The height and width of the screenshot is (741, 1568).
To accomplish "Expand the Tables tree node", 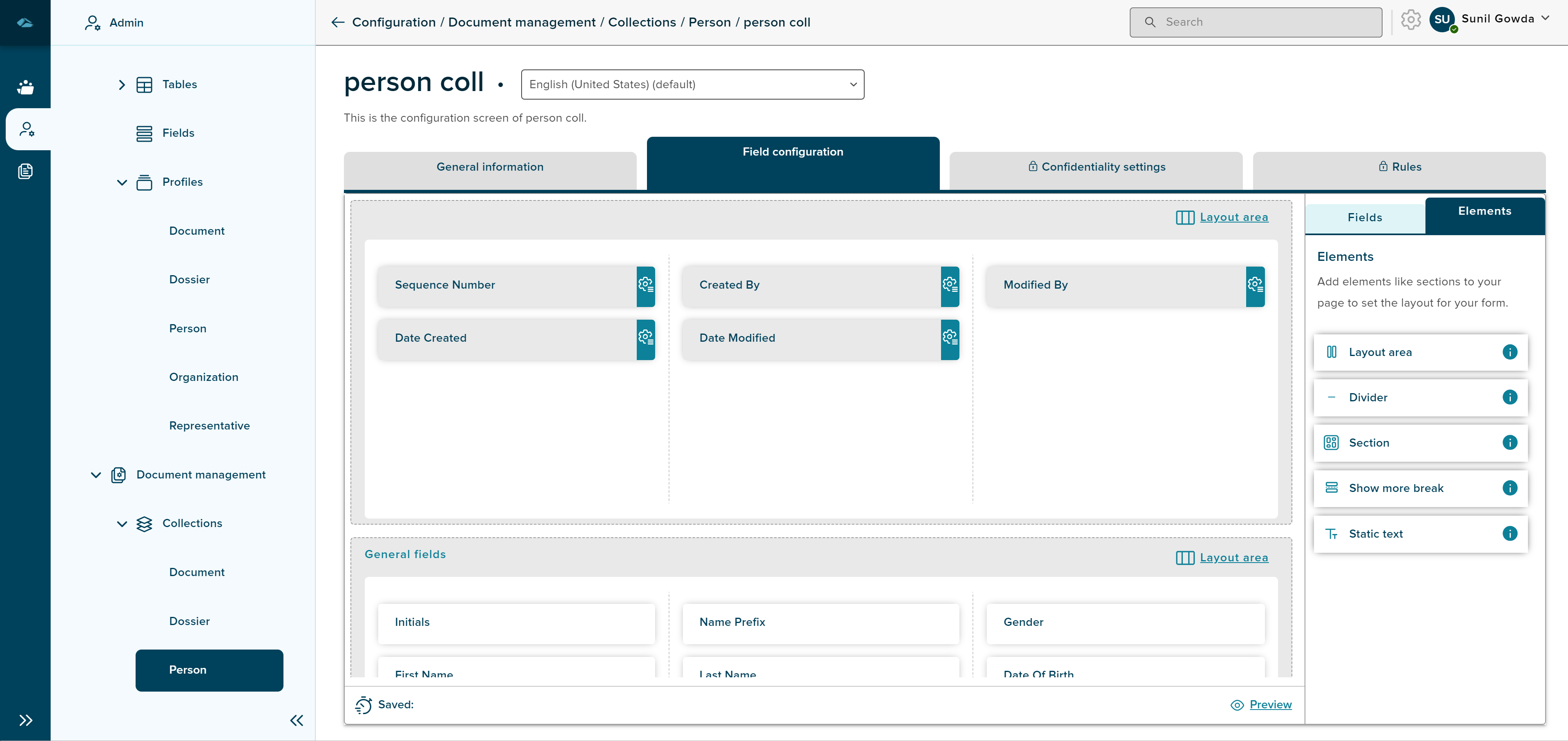I will tap(122, 85).
